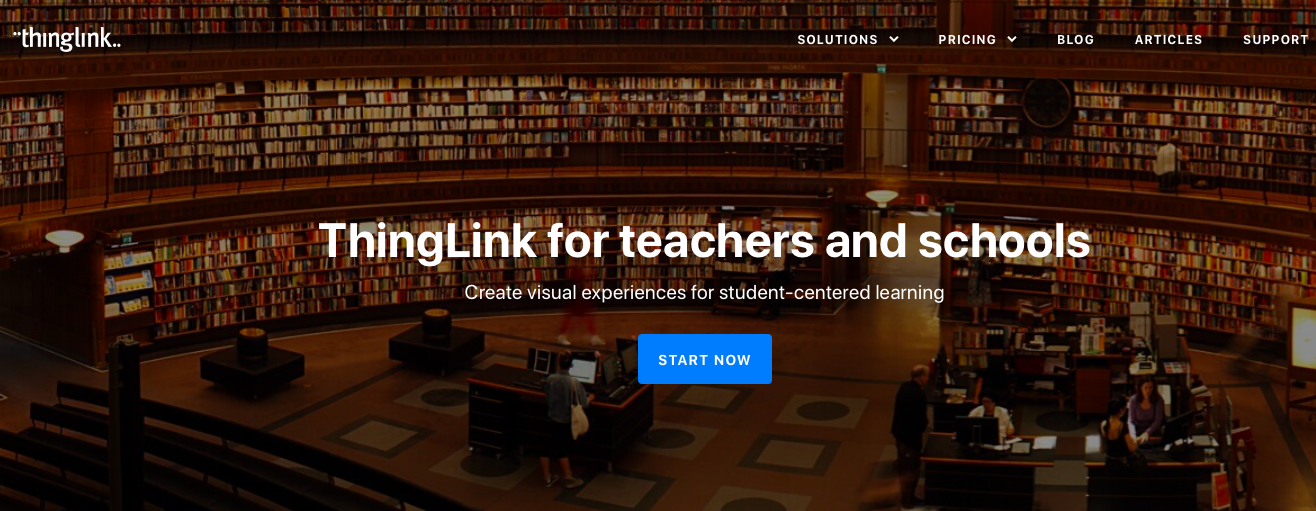1316x511 pixels.
Task: Select the 'ThingLink for teachers and schools' heading
Action: point(704,241)
